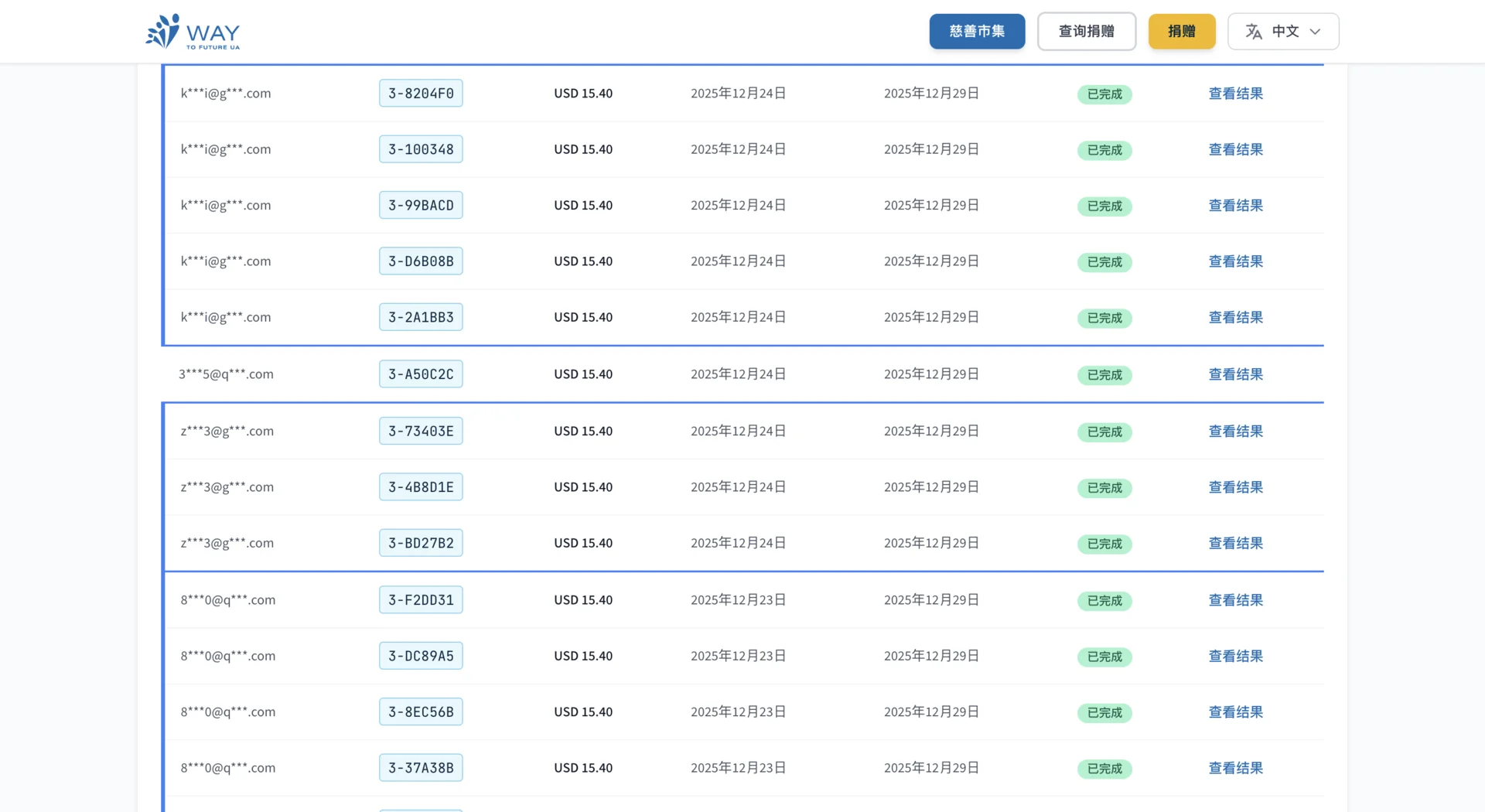Image resolution: width=1485 pixels, height=812 pixels.
Task: Click donation ID badge 3-F2DD31
Action: point(421,600)
